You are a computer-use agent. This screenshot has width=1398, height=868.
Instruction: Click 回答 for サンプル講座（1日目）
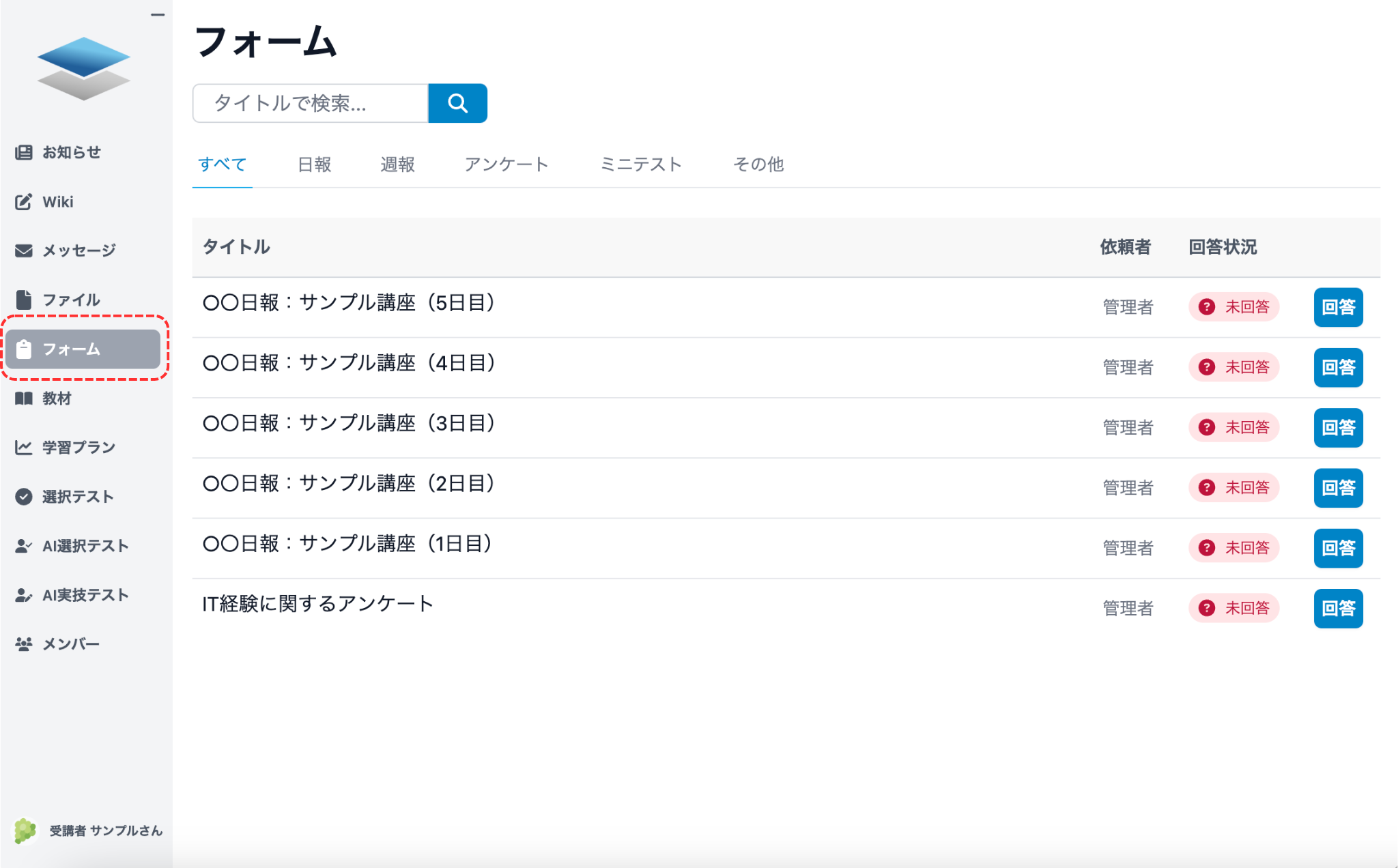point(1337,548)
